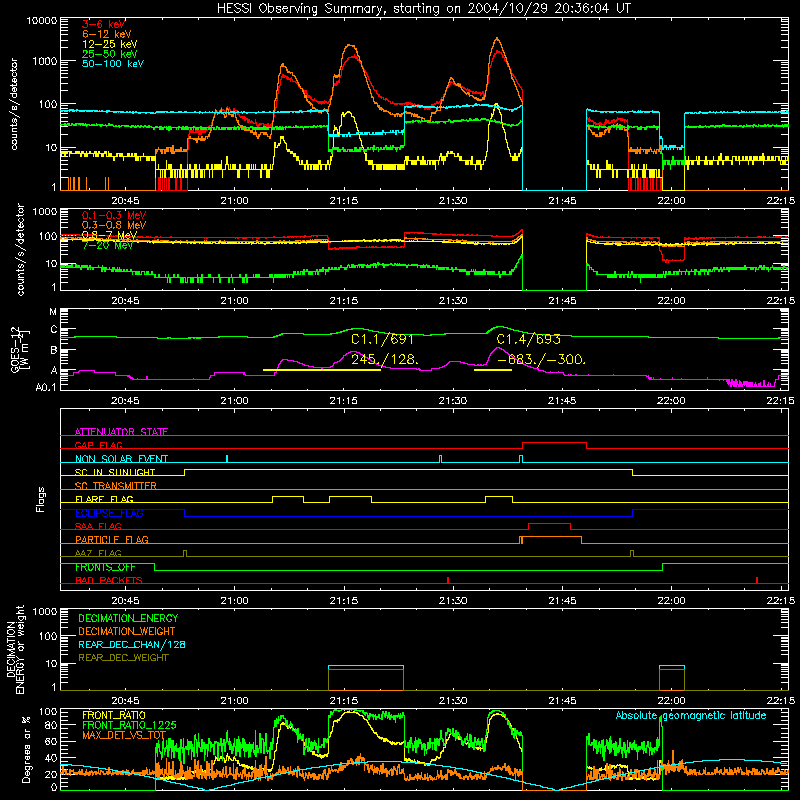Click the DECIMATION_WEIGHT legend label
800x800 pixels.
(127, 631)
